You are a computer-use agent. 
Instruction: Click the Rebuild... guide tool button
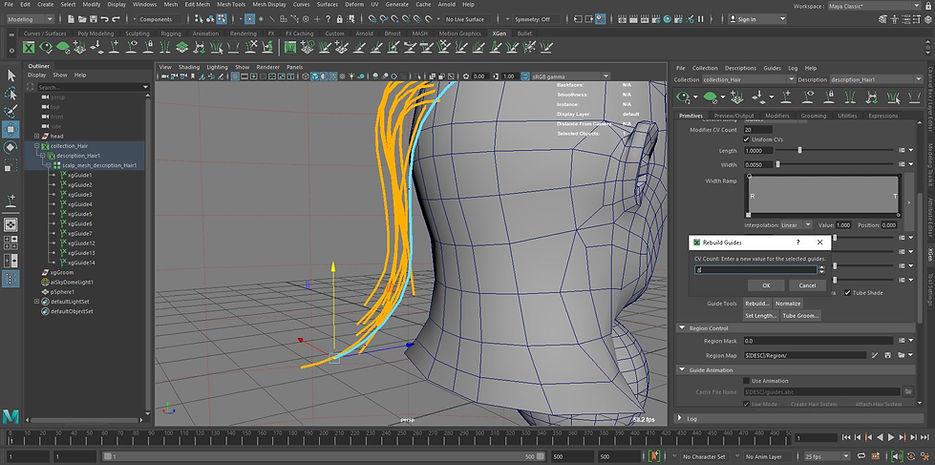757,303
